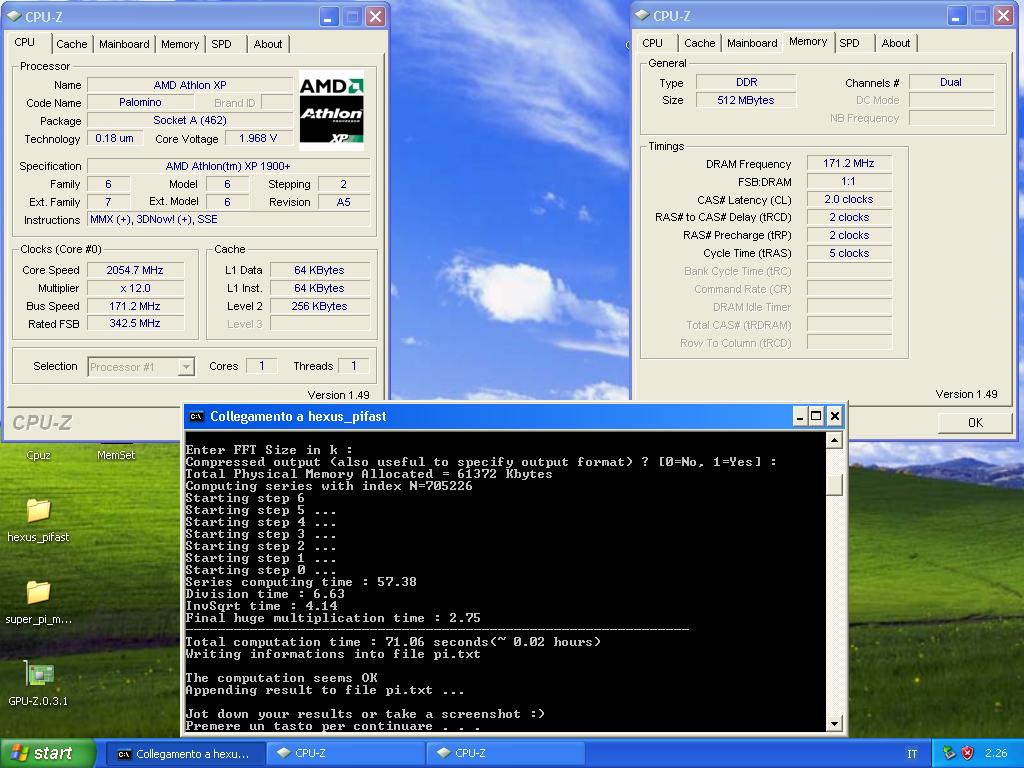Screen dimensions: 1024x768
Task: Open the Memory tab in left CPU-Z
Action: (x=180, y=44)
